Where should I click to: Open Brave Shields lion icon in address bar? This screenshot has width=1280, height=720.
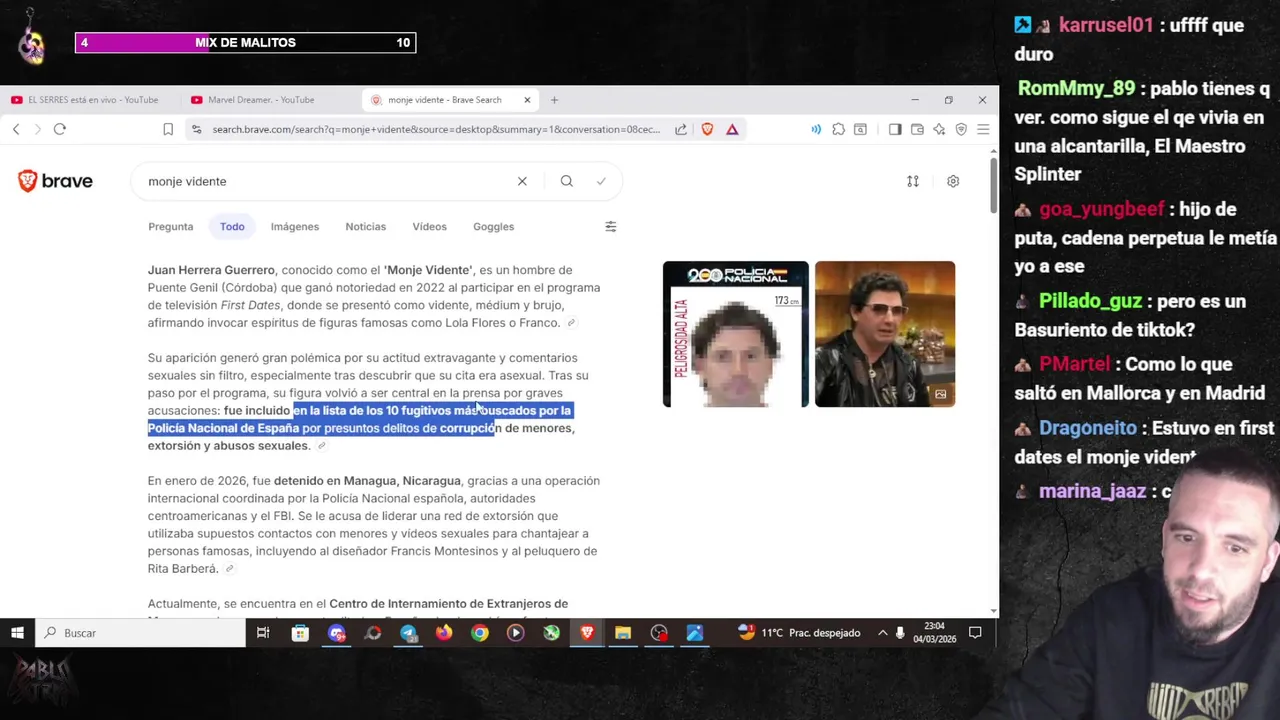tap(707, 129)
